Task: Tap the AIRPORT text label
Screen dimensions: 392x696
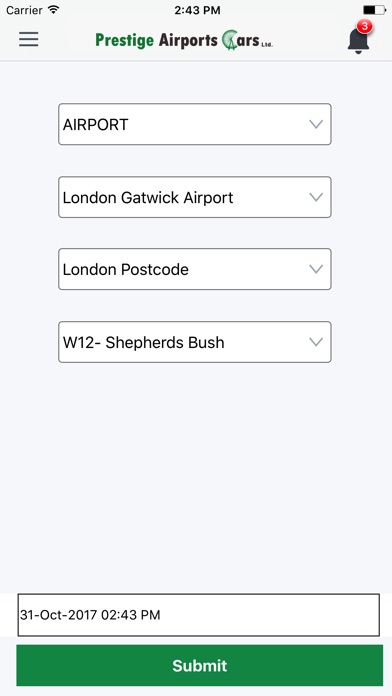Action: tap(95, 125)
